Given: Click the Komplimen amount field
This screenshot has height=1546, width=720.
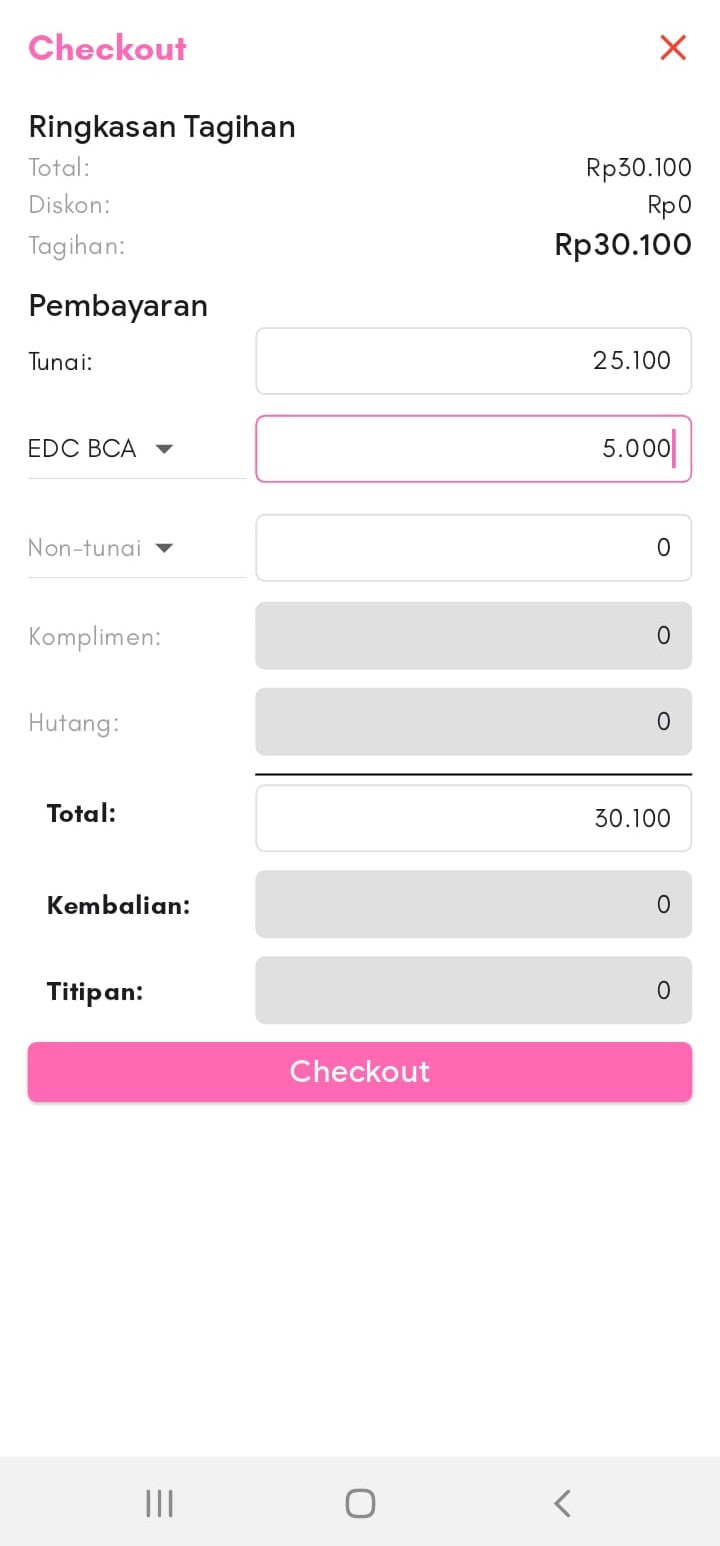Looking at the screenshot, I should tap(473, 636).
